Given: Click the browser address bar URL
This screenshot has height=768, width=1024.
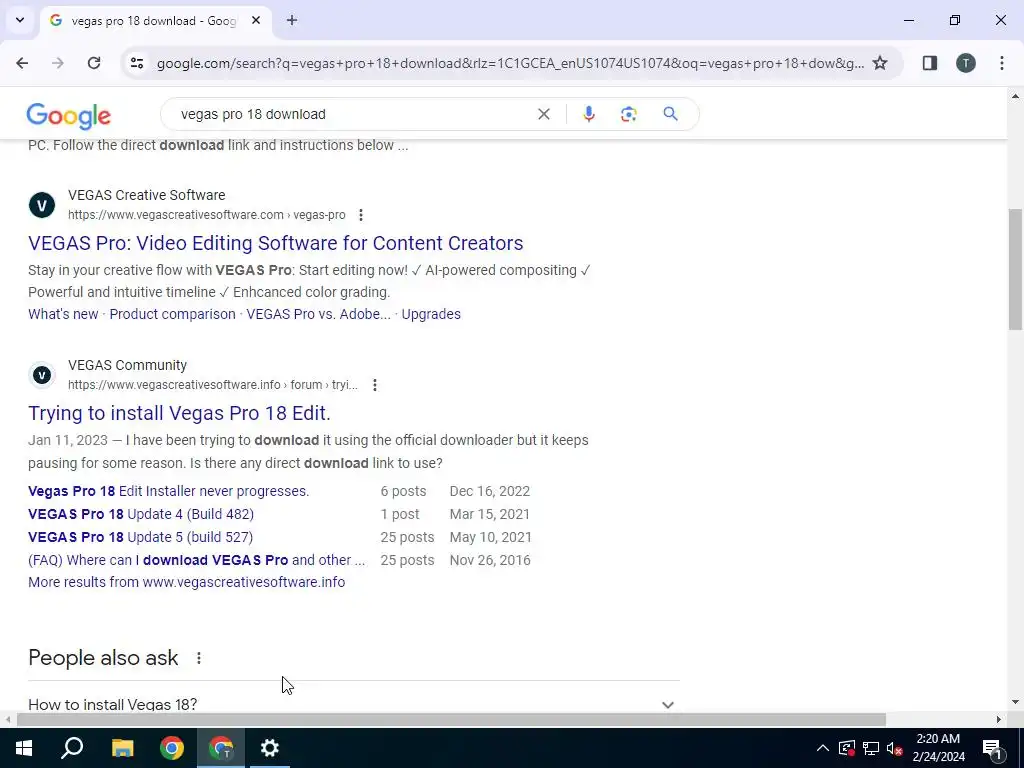Looking at the screenshot, I should [511, 63].
